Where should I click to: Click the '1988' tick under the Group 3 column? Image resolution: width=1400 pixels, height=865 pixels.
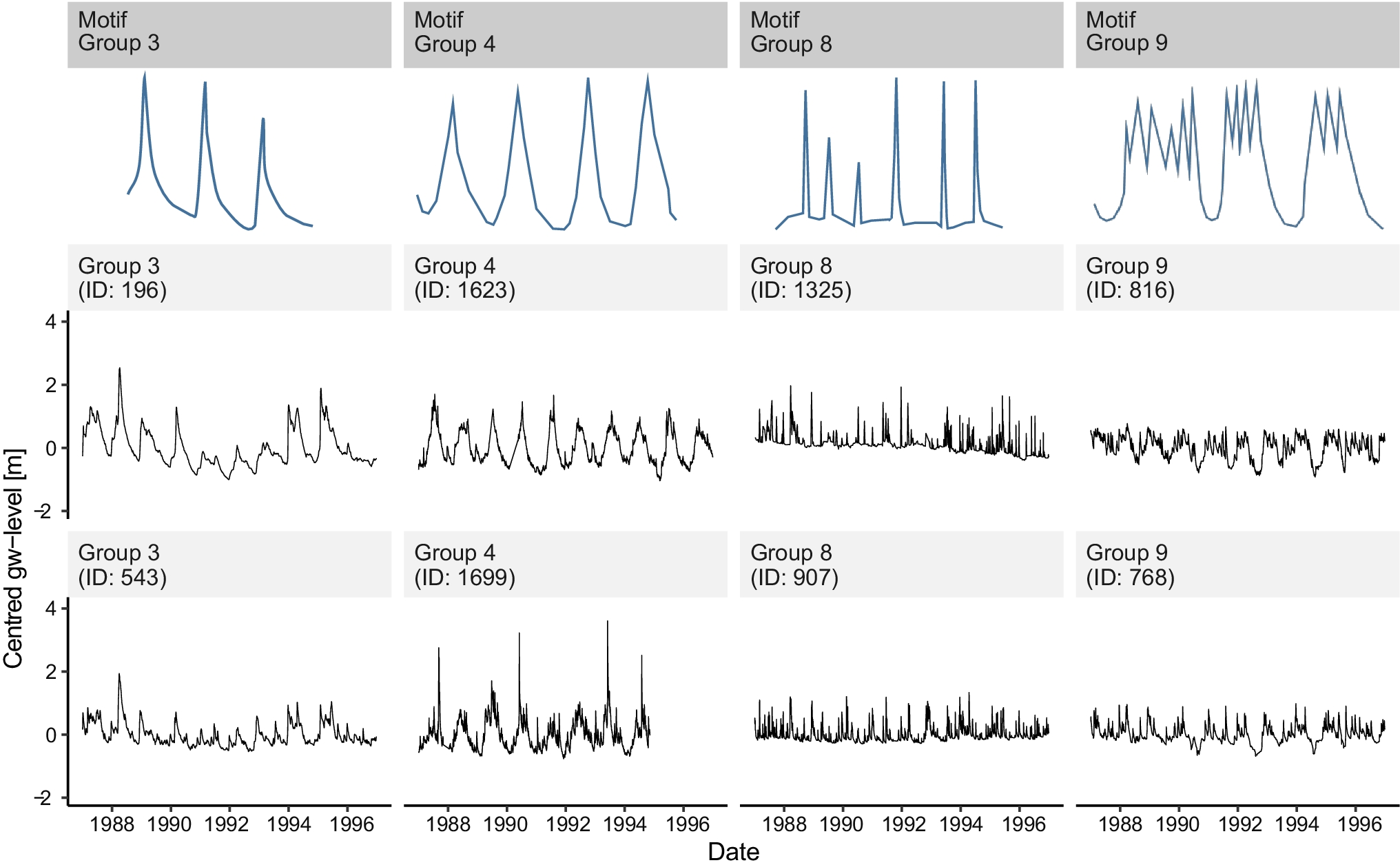coord(112,824)
